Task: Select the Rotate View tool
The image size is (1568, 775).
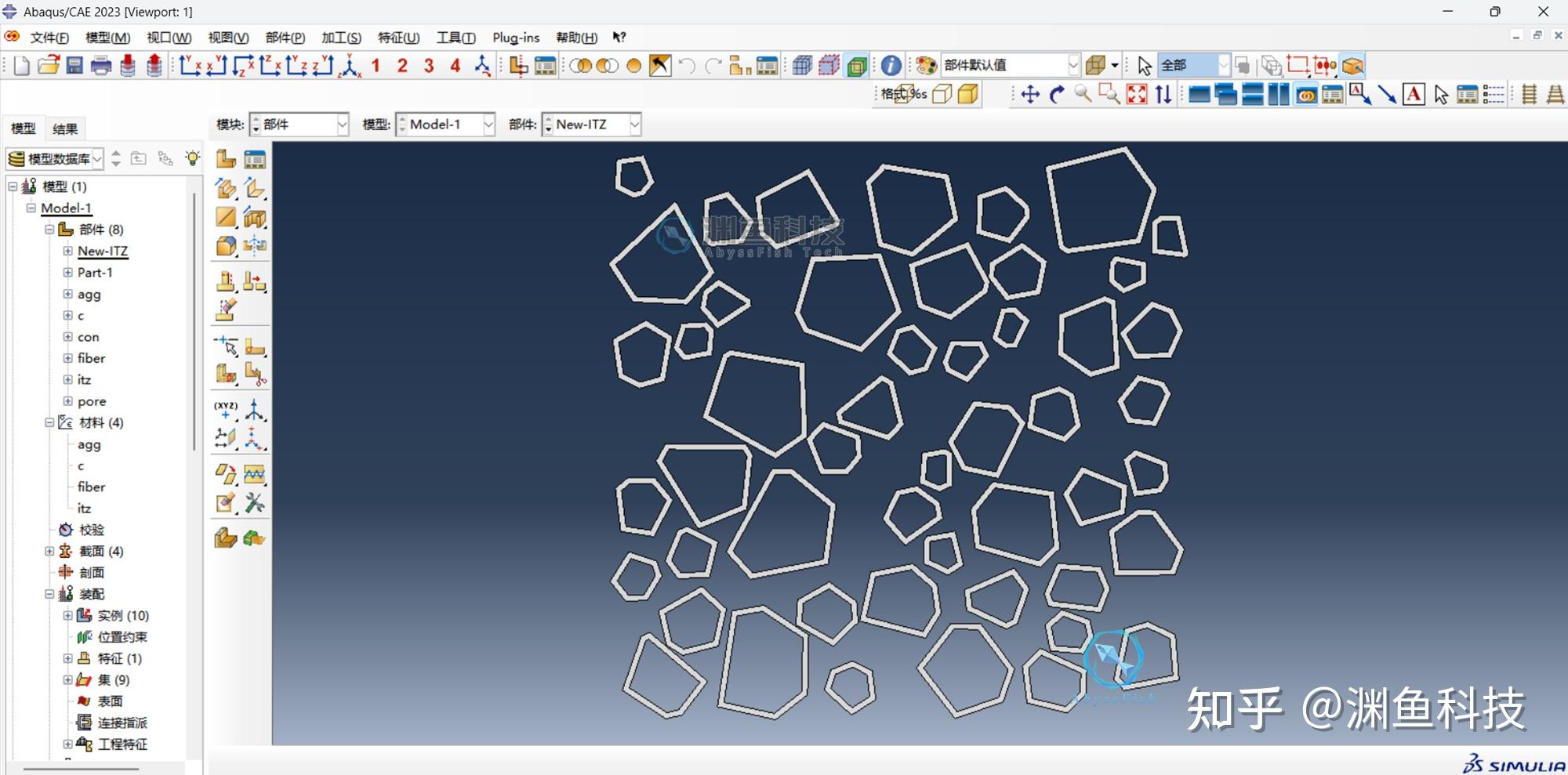Action: click(x=1057, y=95)
